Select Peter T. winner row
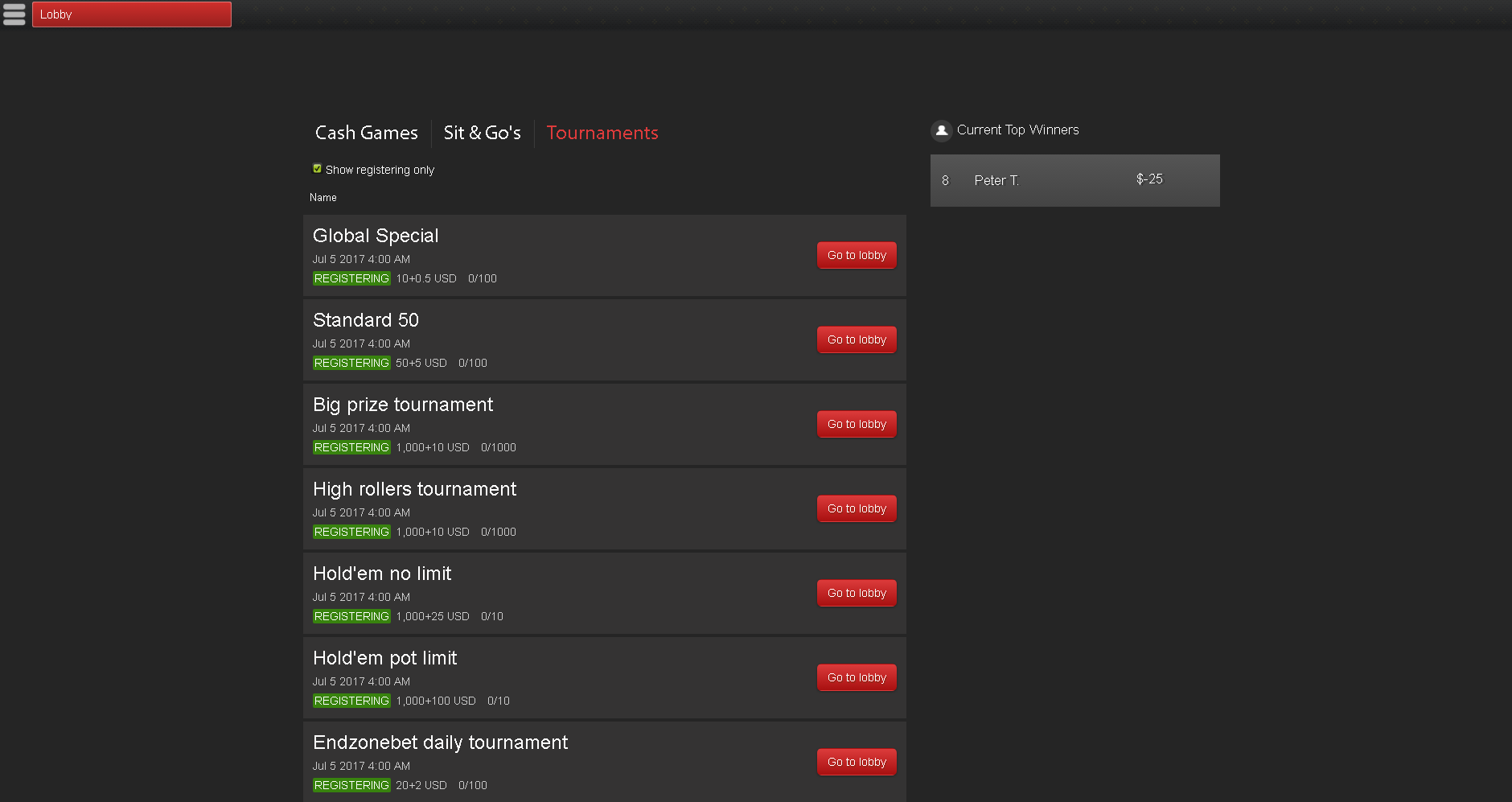The image size is (1512, 802). [1074, 180]
